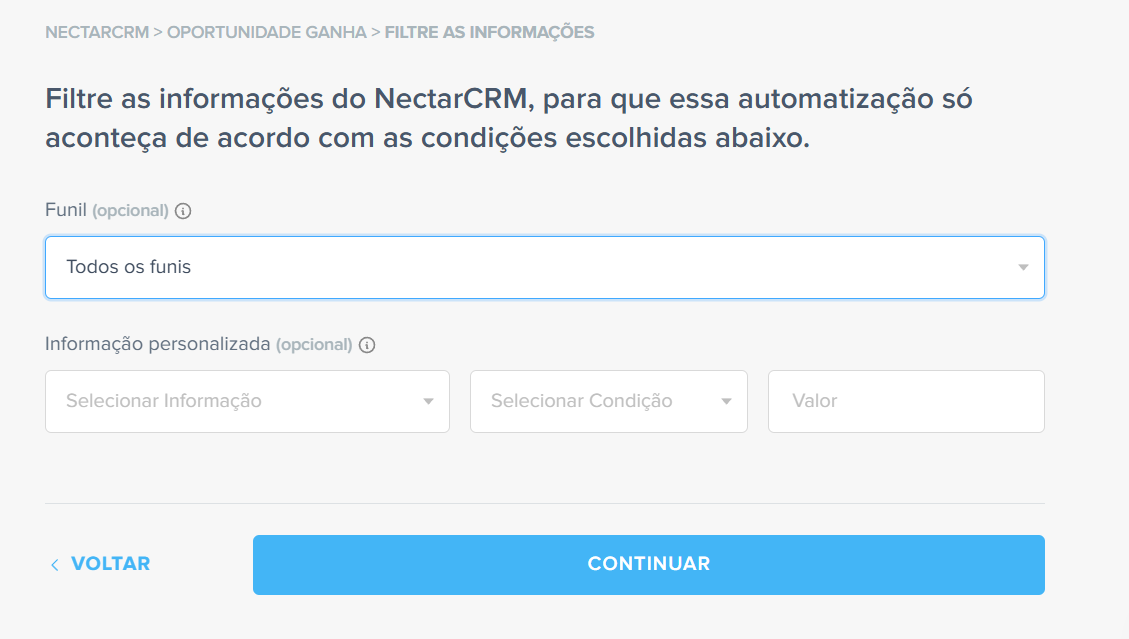Viewport: 1129px width, 639px height.
Task: Navigate to NECTARCRM breadcrumb
Action: 97,32
